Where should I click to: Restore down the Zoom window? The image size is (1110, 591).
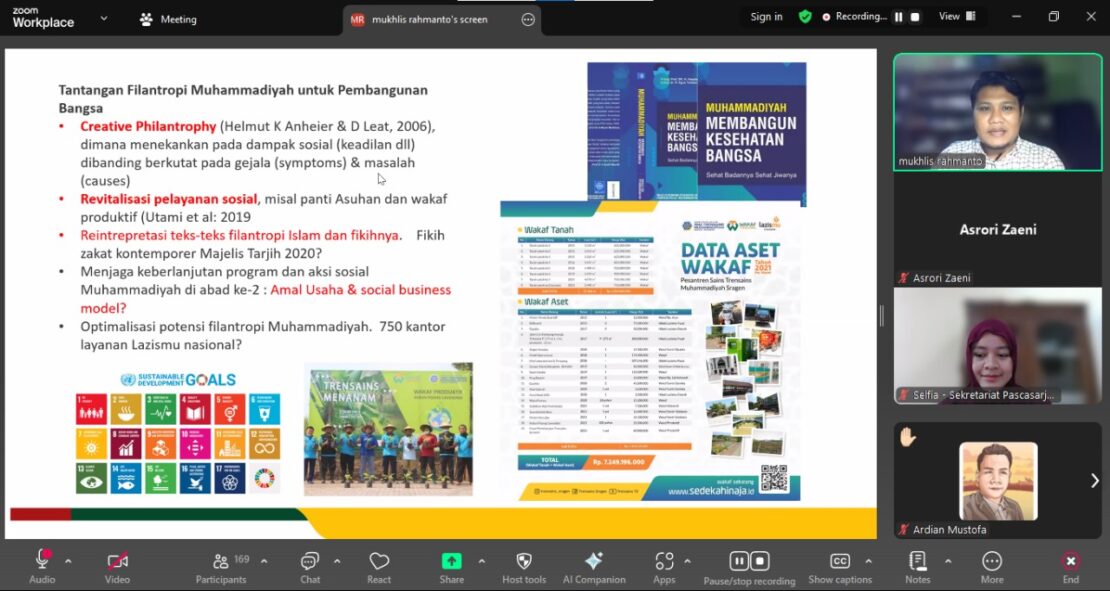tap(1053, 16)
